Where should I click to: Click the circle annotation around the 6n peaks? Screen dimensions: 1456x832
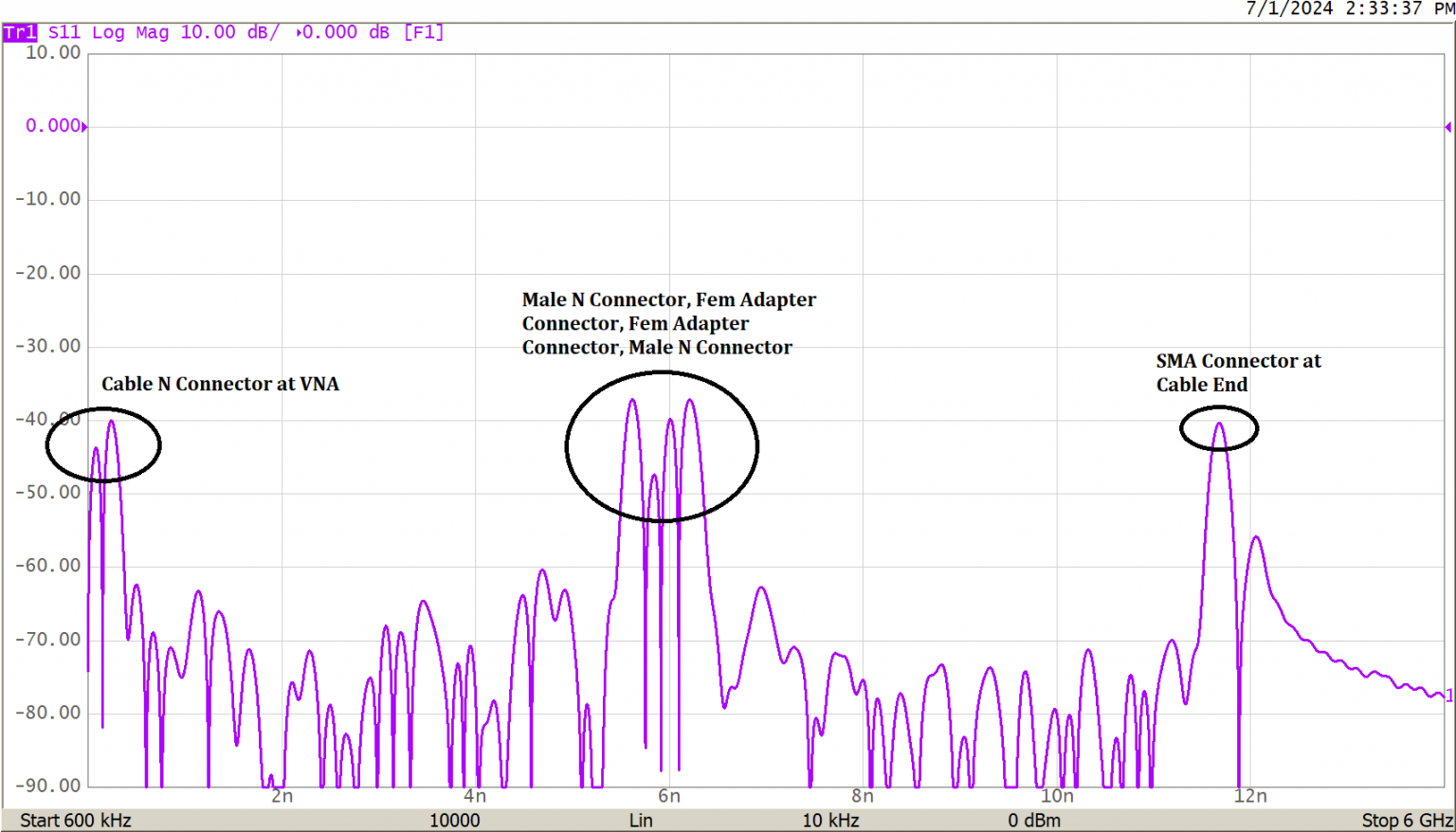click(662, 446)
